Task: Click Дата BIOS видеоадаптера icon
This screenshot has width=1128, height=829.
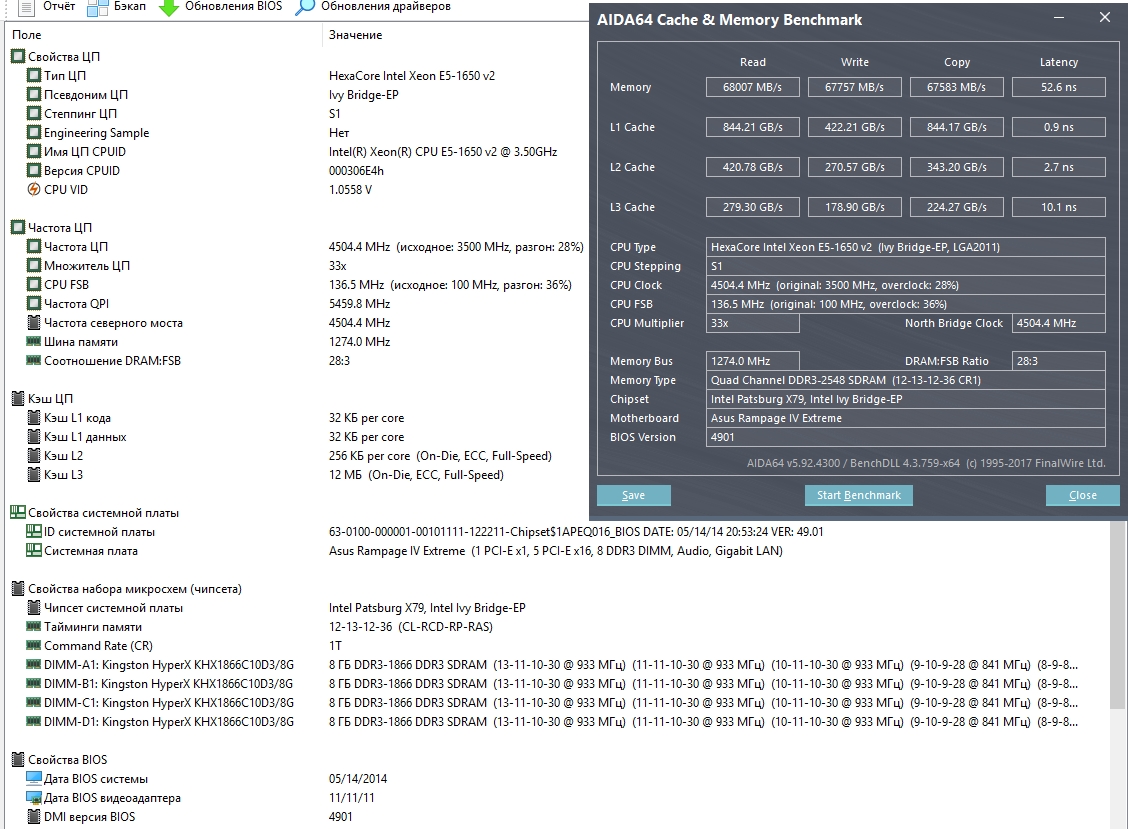Action: [x=34, y=797]
